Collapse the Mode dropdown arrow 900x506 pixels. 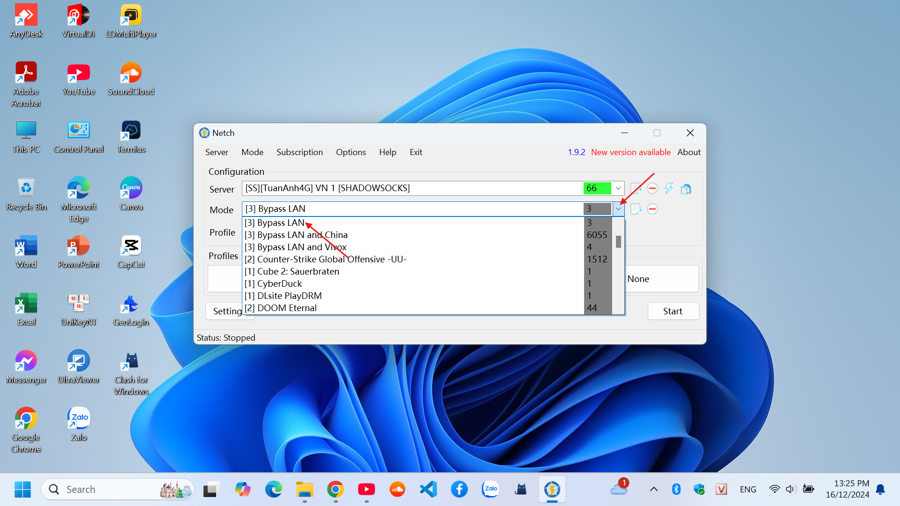[618, 209]
